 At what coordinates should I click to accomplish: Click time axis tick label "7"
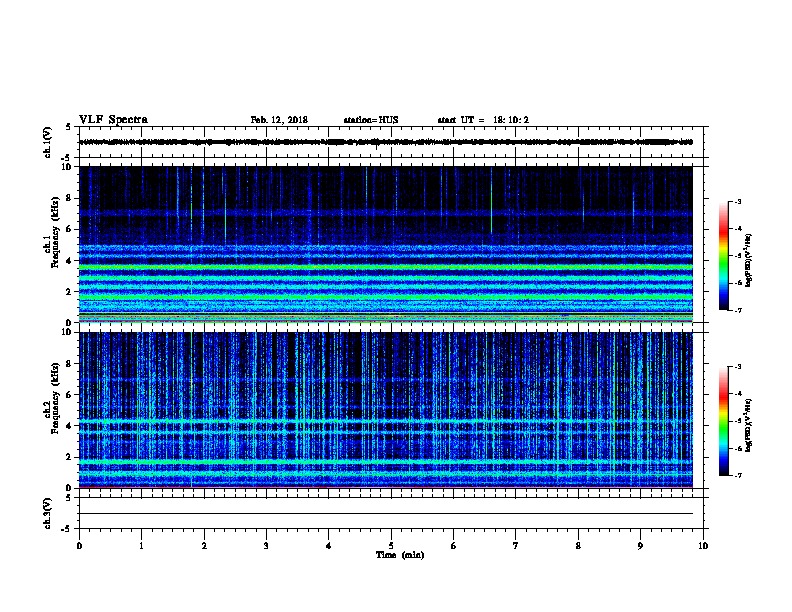516,546
